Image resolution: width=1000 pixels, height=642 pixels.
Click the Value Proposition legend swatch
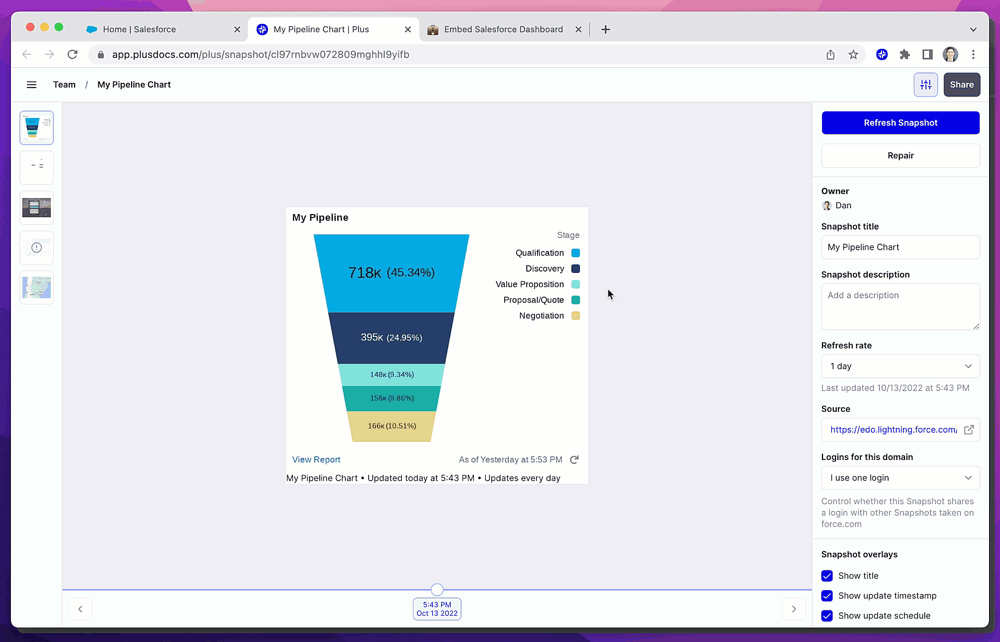pos(575,284)
